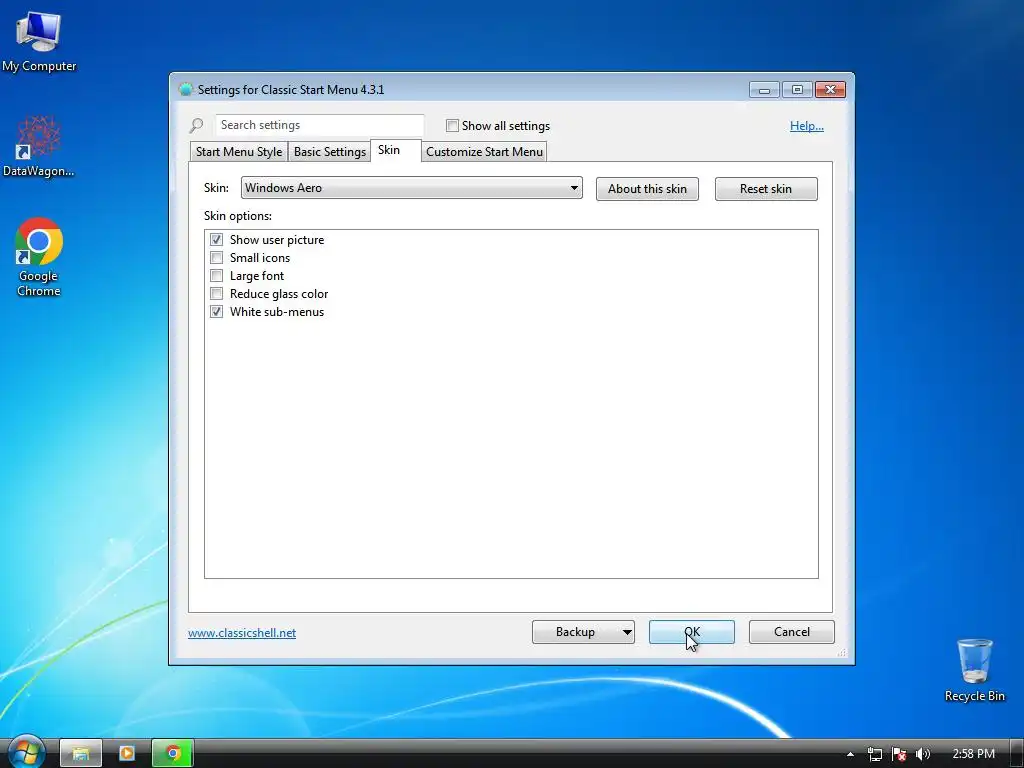1024x768 pixels.
Task: Open the Recycle Bin icon
Action: click(x=974, y=670)
